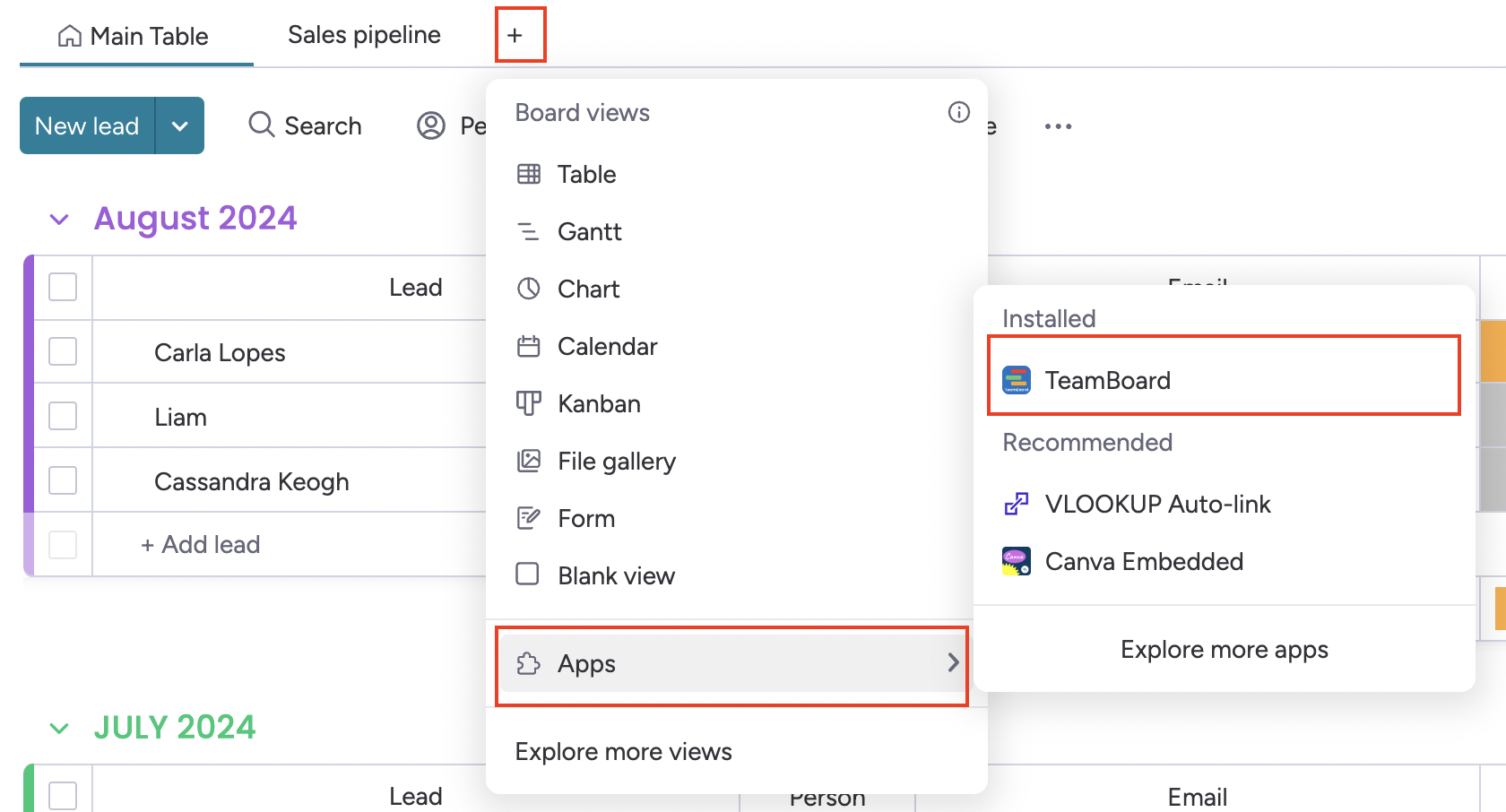
Task: Select the TeamBoard app icon
Action: pyautogui.click(x=1016, y=380)
